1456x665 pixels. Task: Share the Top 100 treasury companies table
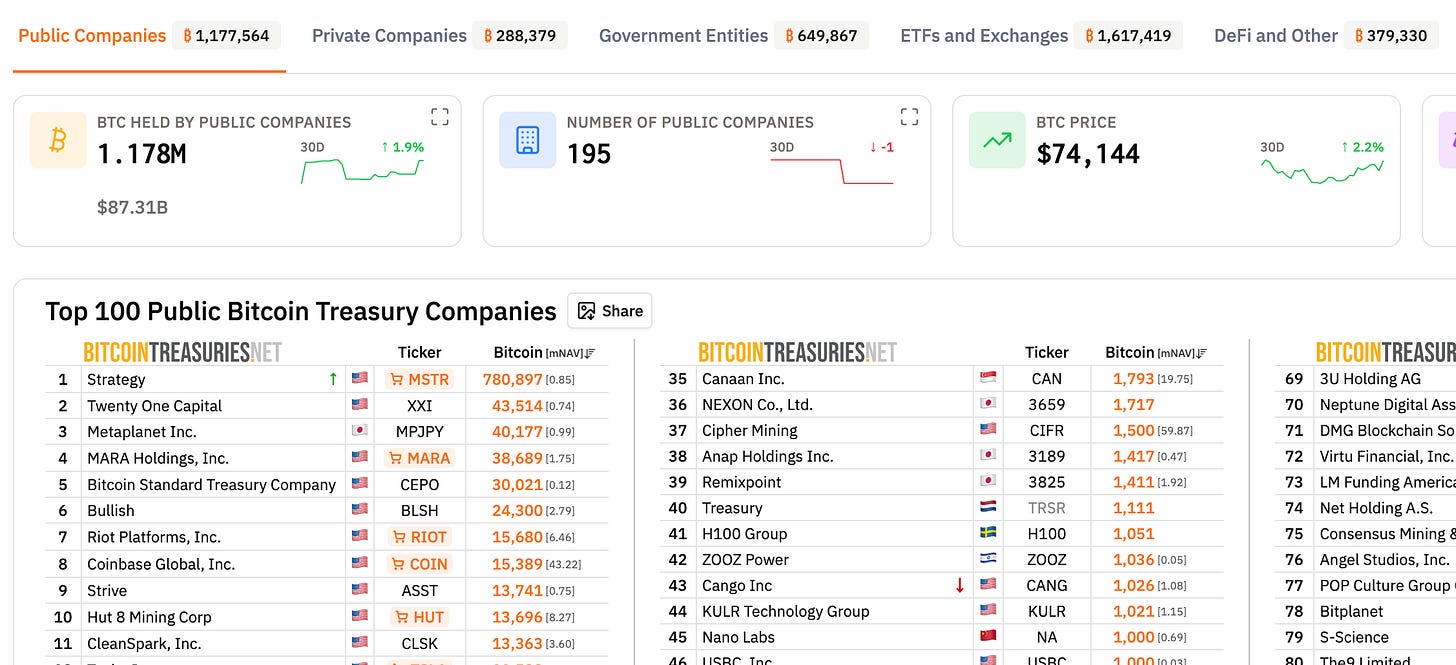(x=610, y=311)
